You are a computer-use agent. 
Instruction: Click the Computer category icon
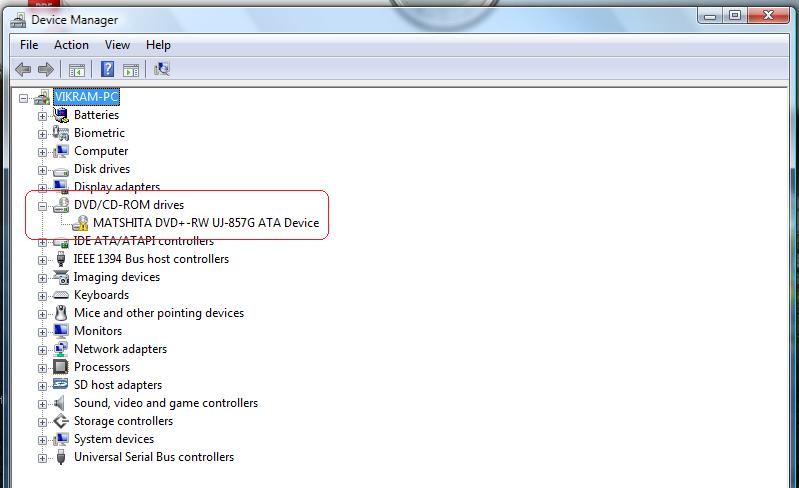(x=61, y=151)
